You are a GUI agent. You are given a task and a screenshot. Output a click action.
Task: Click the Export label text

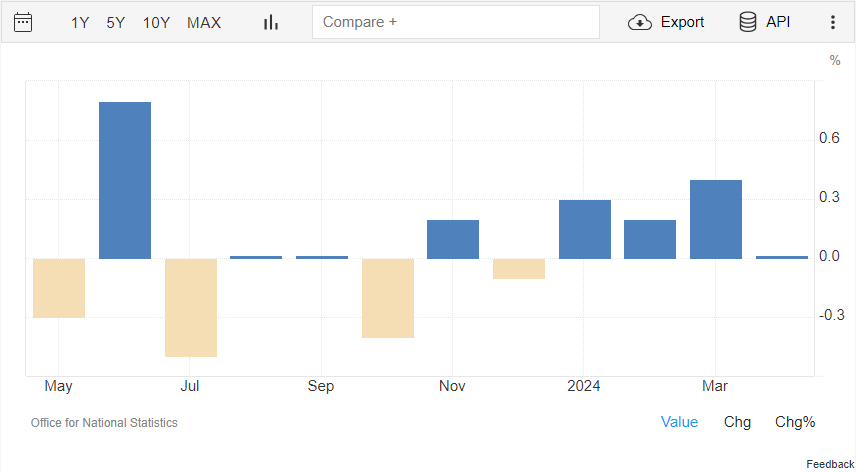[682, 22]
